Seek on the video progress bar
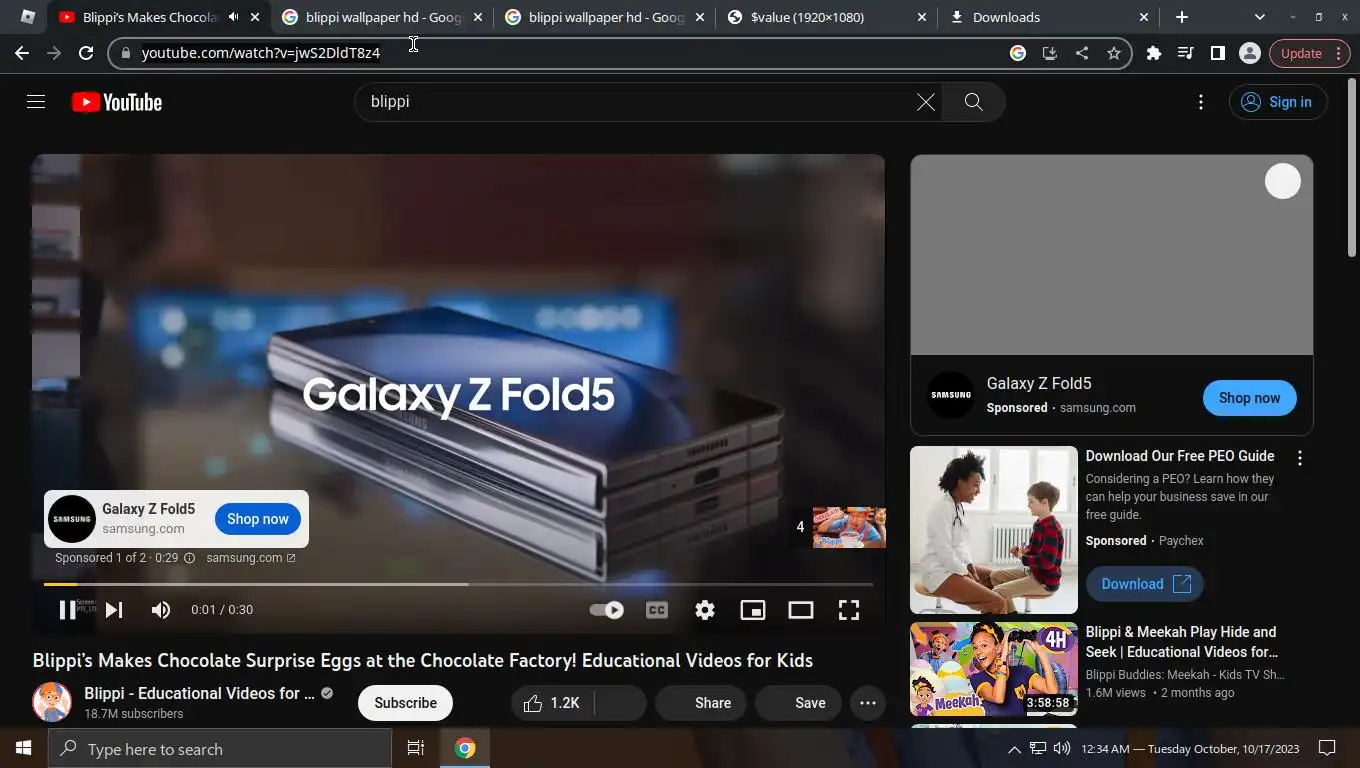 pyautogui.click(x=458, y=584)
